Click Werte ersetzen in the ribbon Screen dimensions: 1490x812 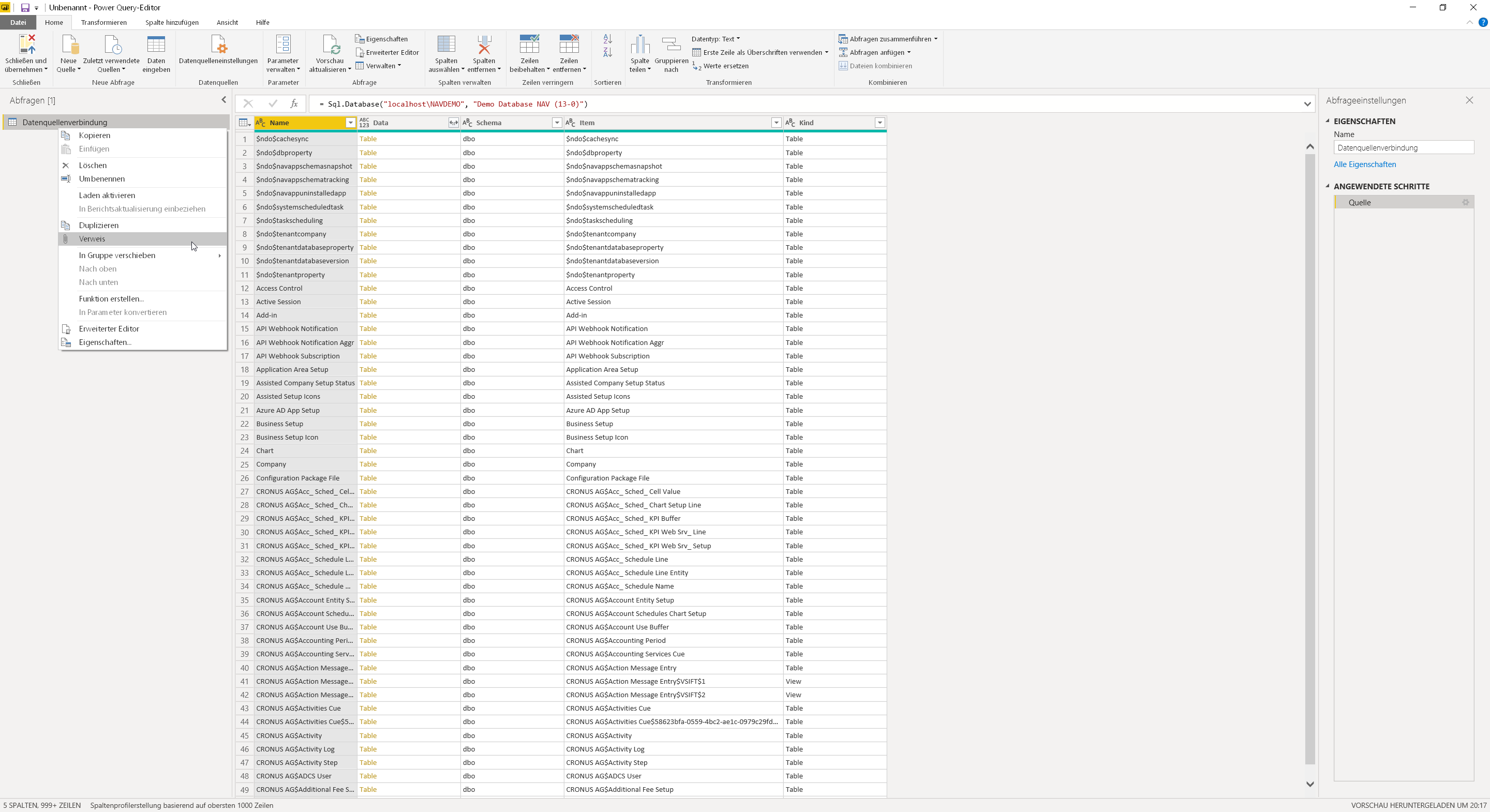[x=720, y=66]
